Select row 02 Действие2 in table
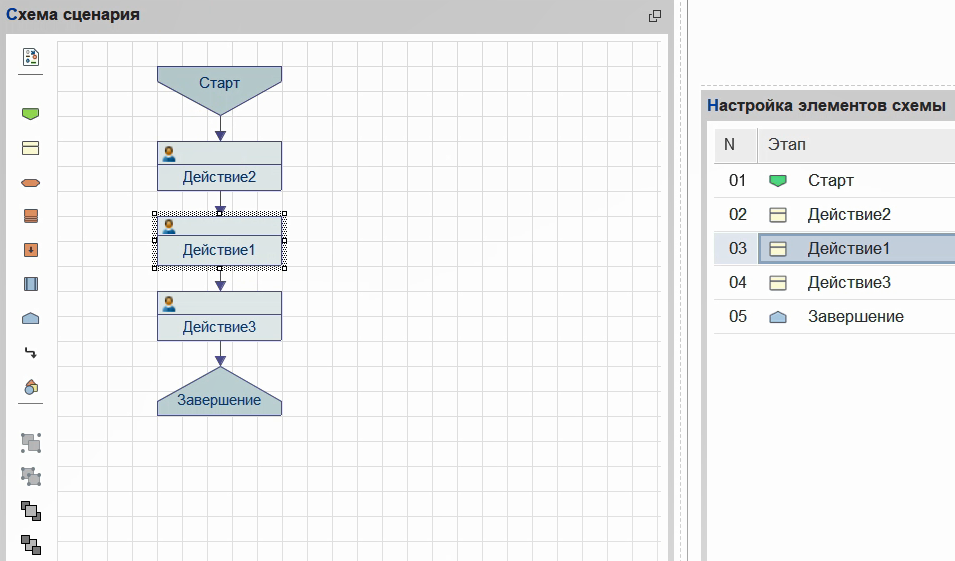 pyautogui.click(x=834, y=214)
